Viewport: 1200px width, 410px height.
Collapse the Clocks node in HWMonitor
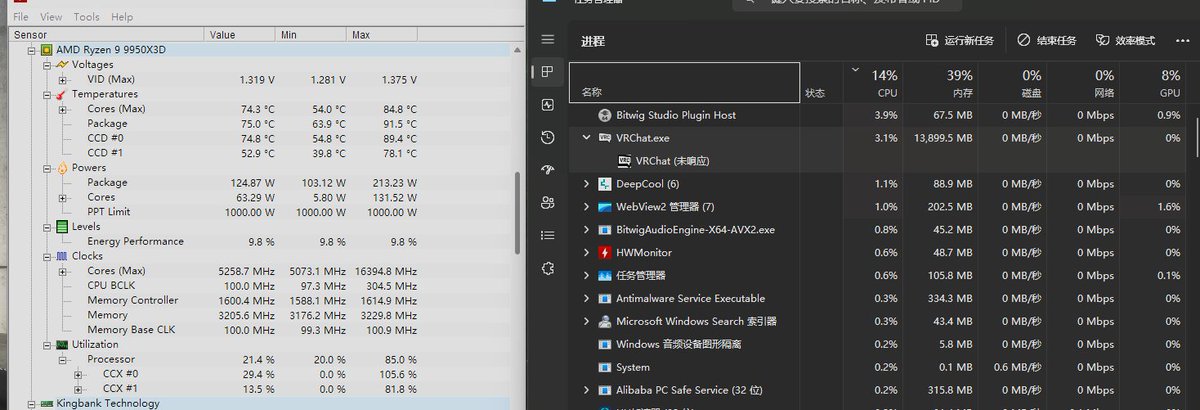tap(46, 256)
